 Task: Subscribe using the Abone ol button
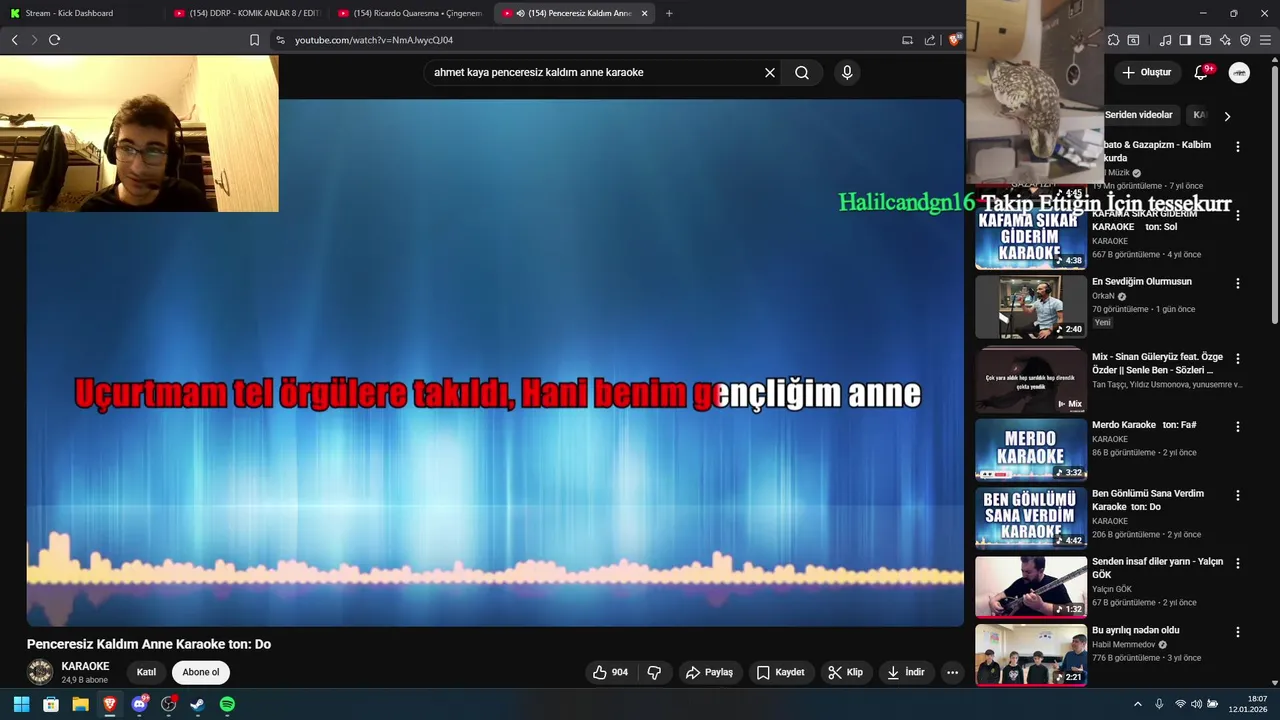coord(200,672)
